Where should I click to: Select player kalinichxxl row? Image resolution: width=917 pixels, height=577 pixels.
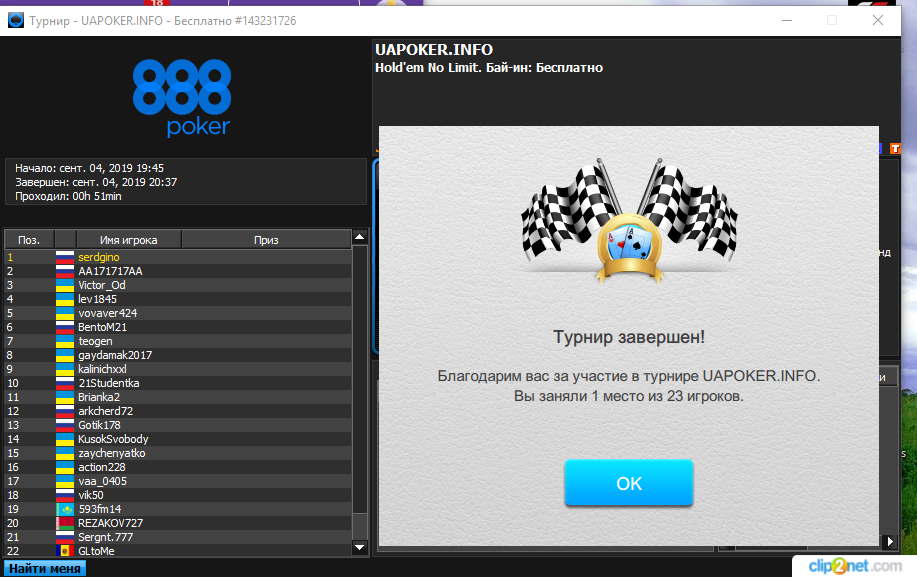(x=178, y=369)
